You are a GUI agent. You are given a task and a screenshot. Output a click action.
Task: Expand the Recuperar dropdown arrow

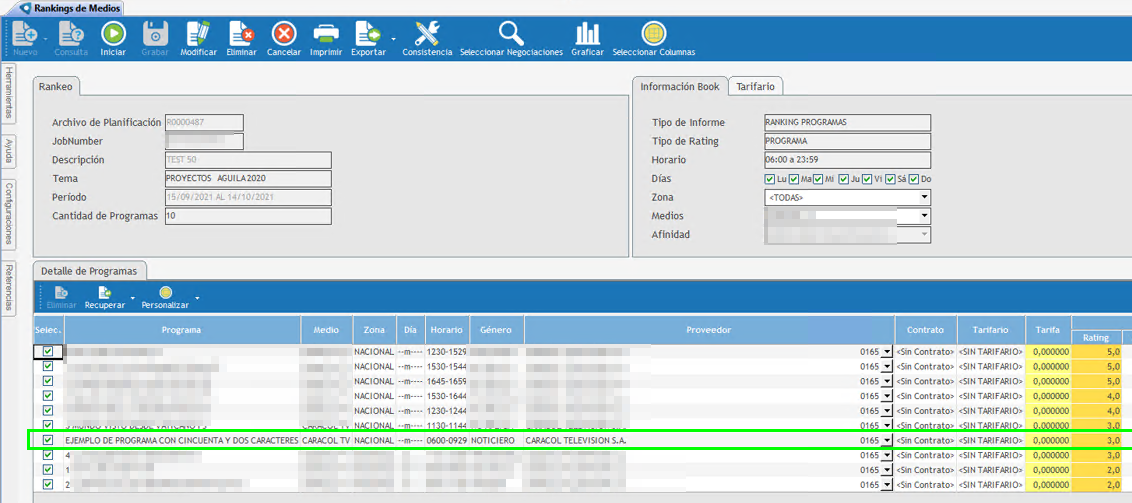(x=133, y=297)
